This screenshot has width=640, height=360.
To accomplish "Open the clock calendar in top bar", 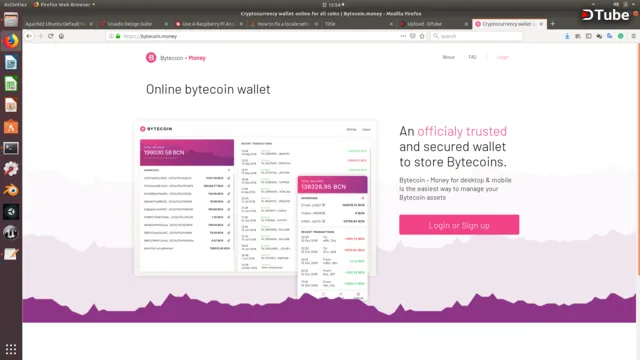I will pos(333,4).
